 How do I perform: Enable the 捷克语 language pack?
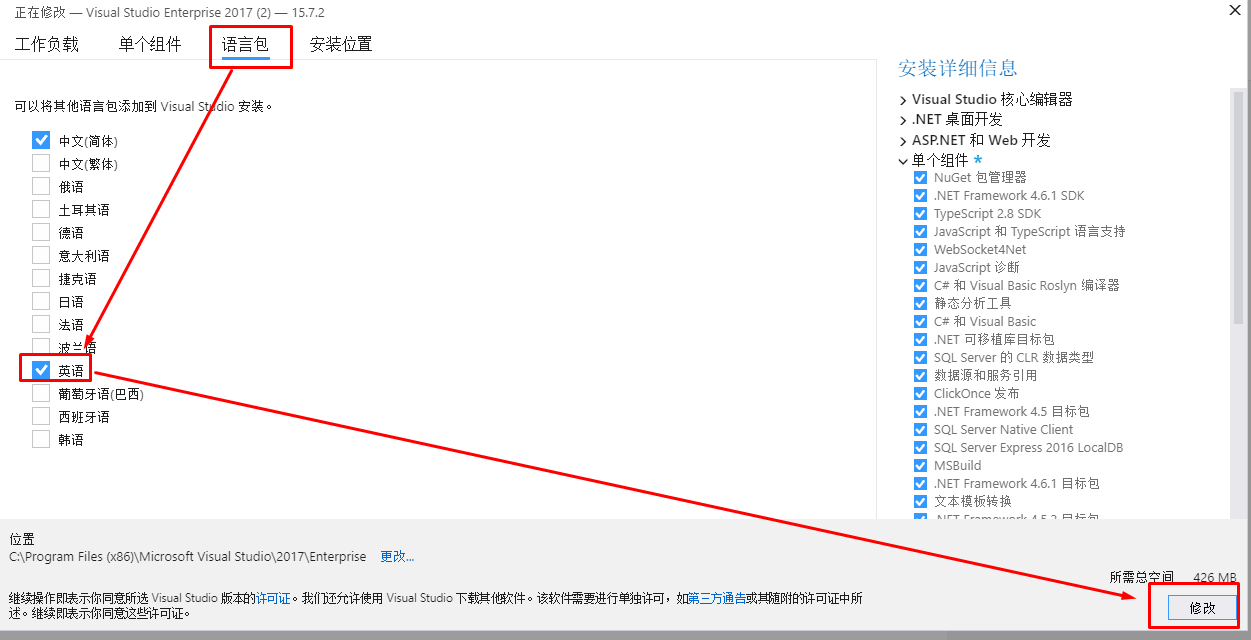(x=41, y=278)
